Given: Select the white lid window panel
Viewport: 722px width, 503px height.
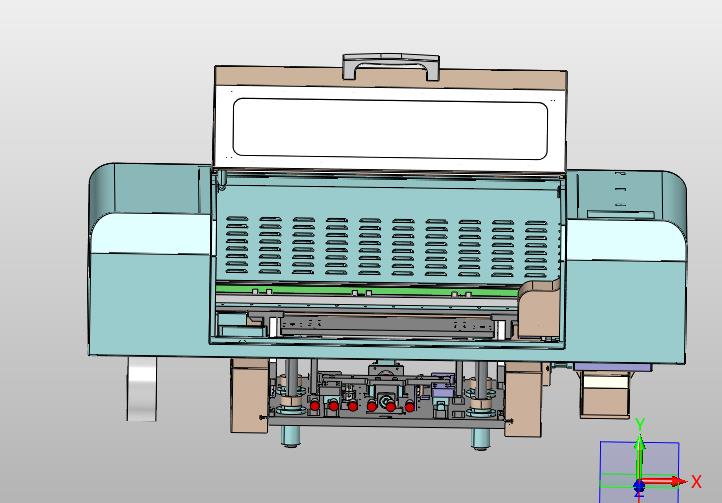Looking at the screenshot, I should (x=390, y=129).
